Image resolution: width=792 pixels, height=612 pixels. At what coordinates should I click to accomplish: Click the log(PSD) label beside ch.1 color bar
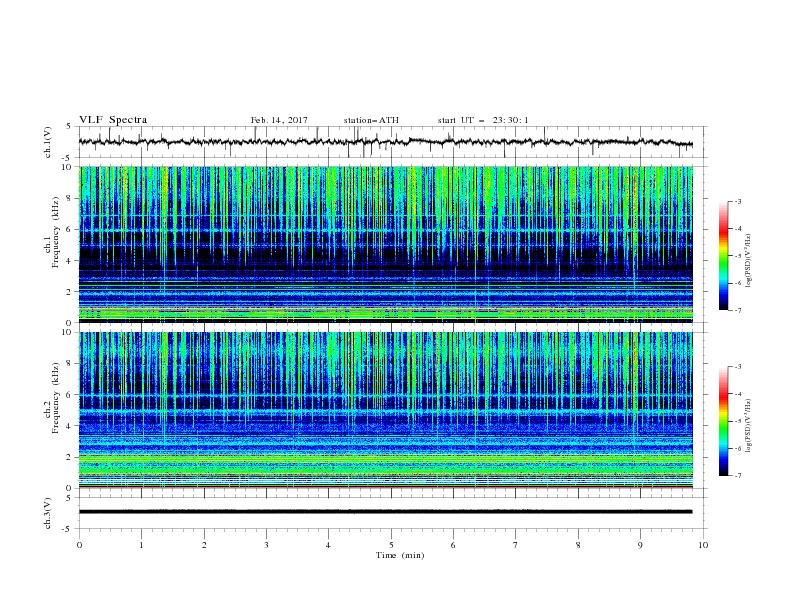[748, 261]
